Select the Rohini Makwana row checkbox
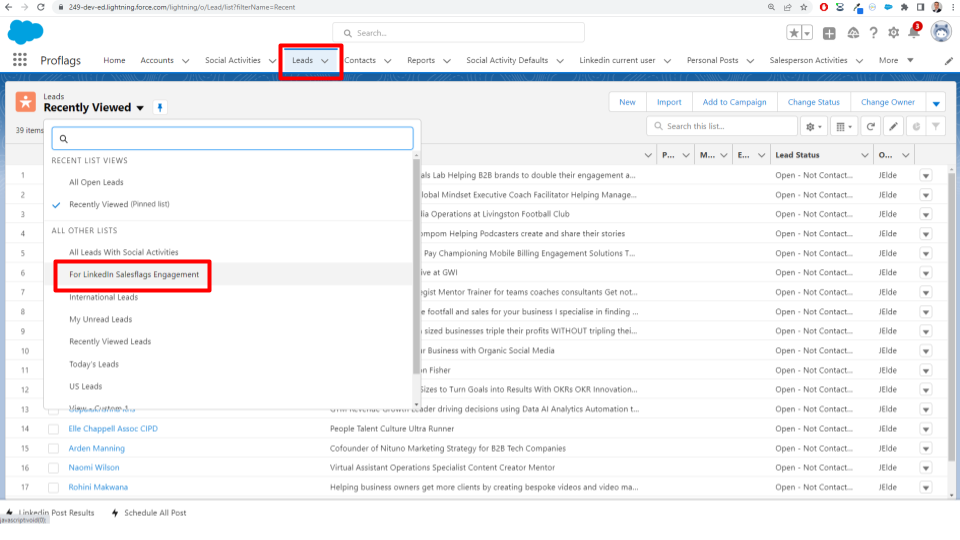960x540 pixels. tap(53, 487)
